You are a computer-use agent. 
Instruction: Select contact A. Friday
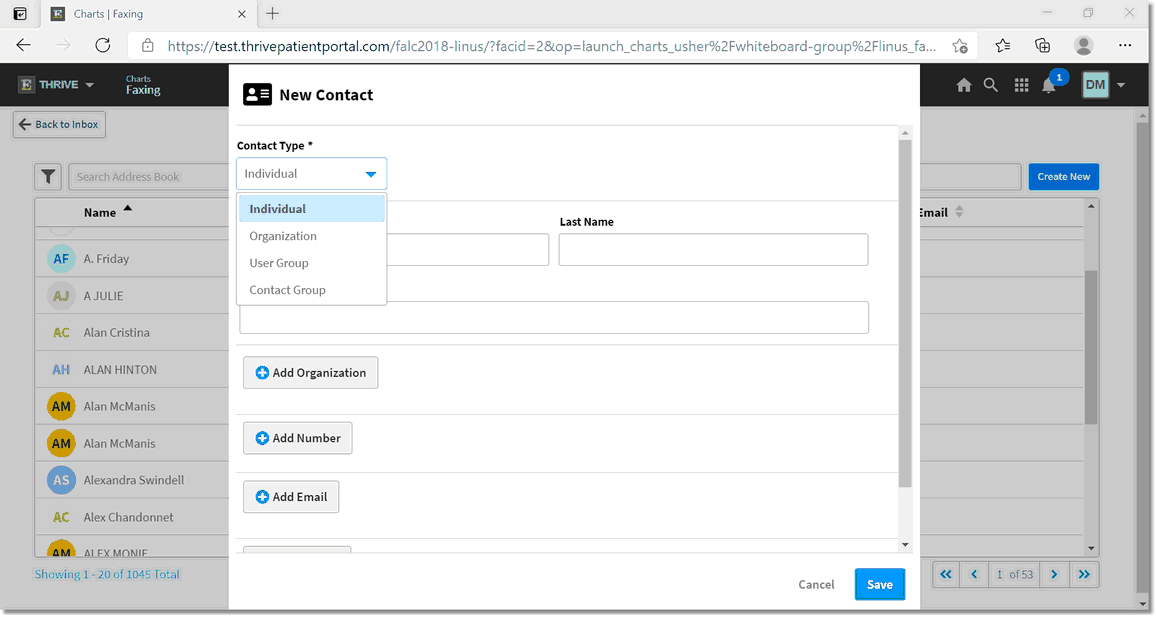pos(106,259)
